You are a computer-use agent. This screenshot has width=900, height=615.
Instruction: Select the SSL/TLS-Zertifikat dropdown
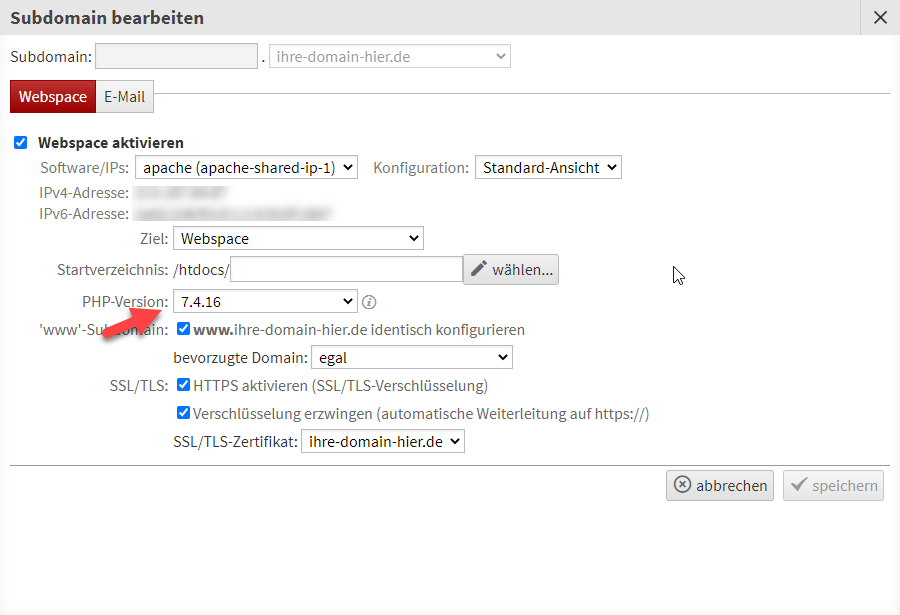click(x=382, y=441)
